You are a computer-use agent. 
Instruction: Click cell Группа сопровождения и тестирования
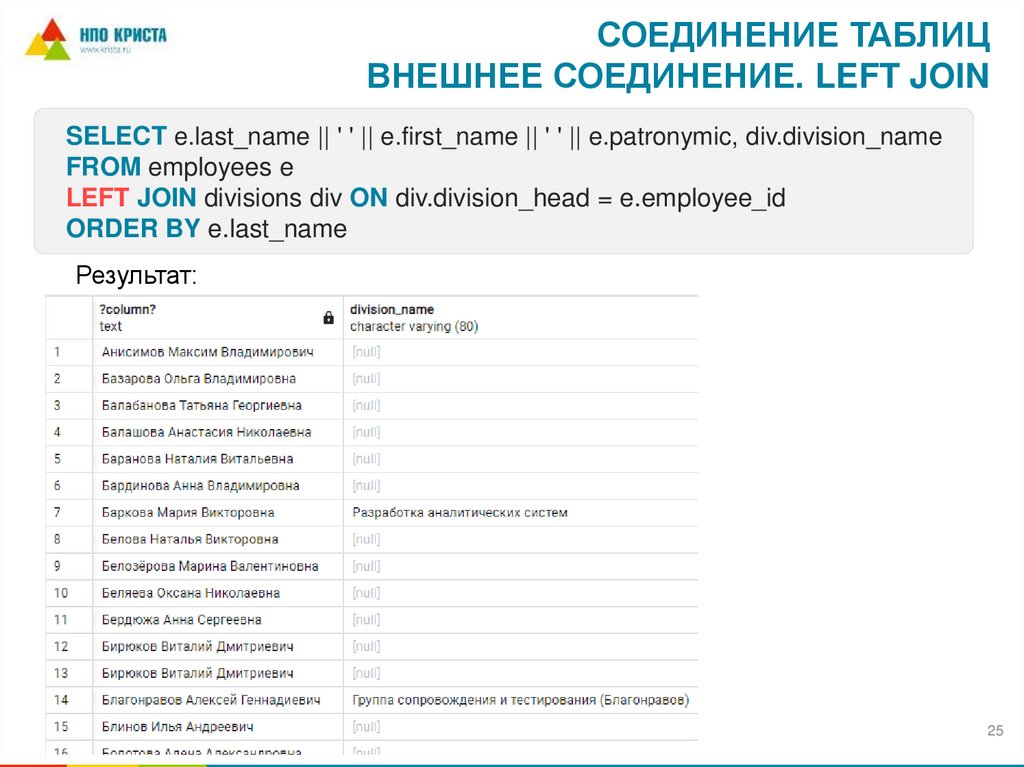pyautogui.click(x=520, y=700)
